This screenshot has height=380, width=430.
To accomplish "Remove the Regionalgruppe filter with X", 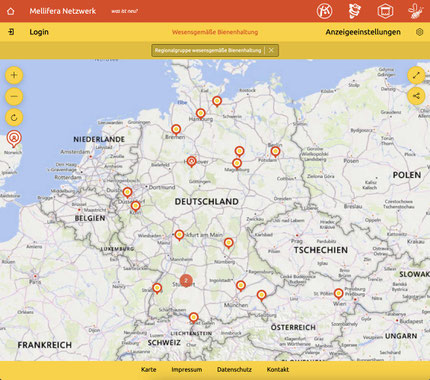I will click(x=271, y=50).
